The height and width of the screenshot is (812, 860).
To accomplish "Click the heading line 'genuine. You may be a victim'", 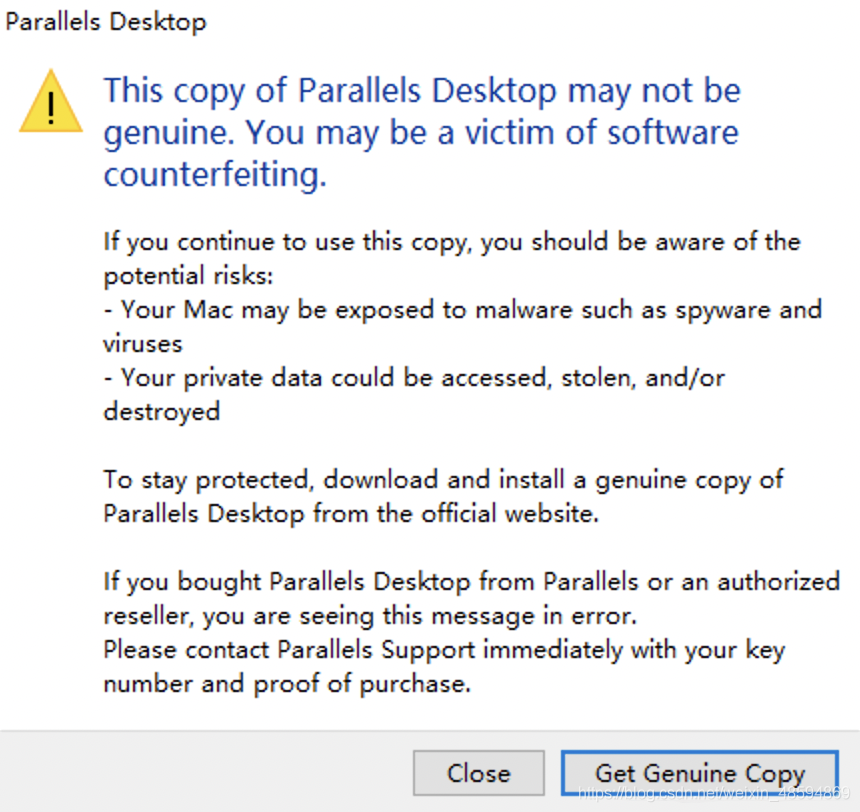I will coord(421,133).
